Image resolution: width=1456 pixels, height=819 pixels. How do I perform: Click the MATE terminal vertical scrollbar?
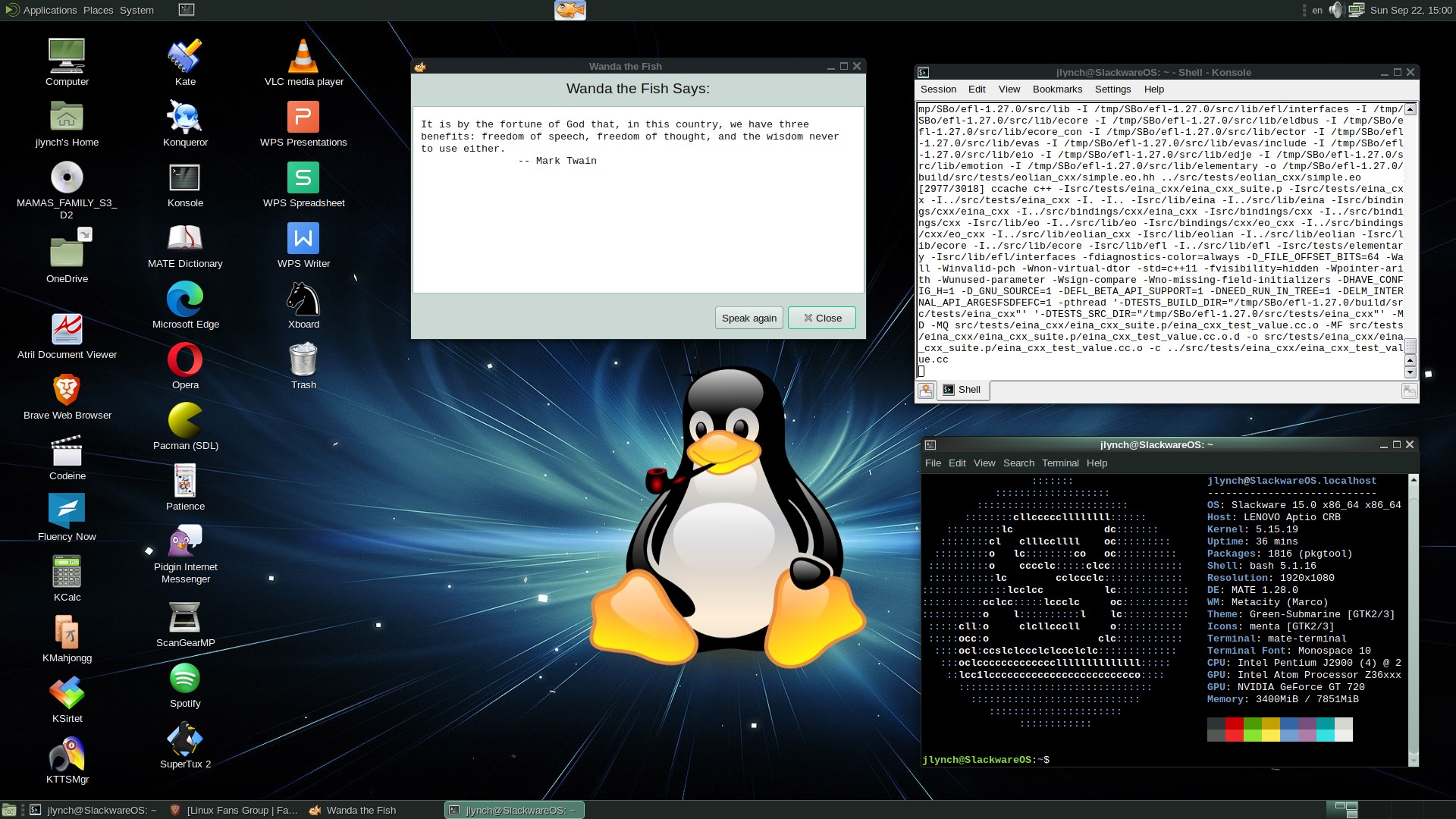click(x=1413, y=620)
